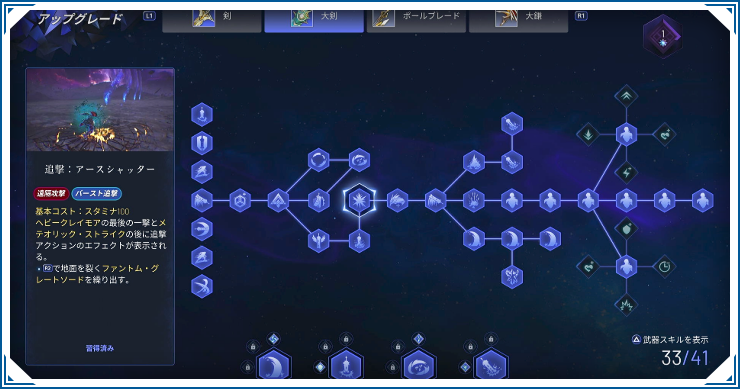The width and height of the screenshot is (740, 389).
Task: Click swirl diamond above the wave skill slot
Action: [274, 339]
